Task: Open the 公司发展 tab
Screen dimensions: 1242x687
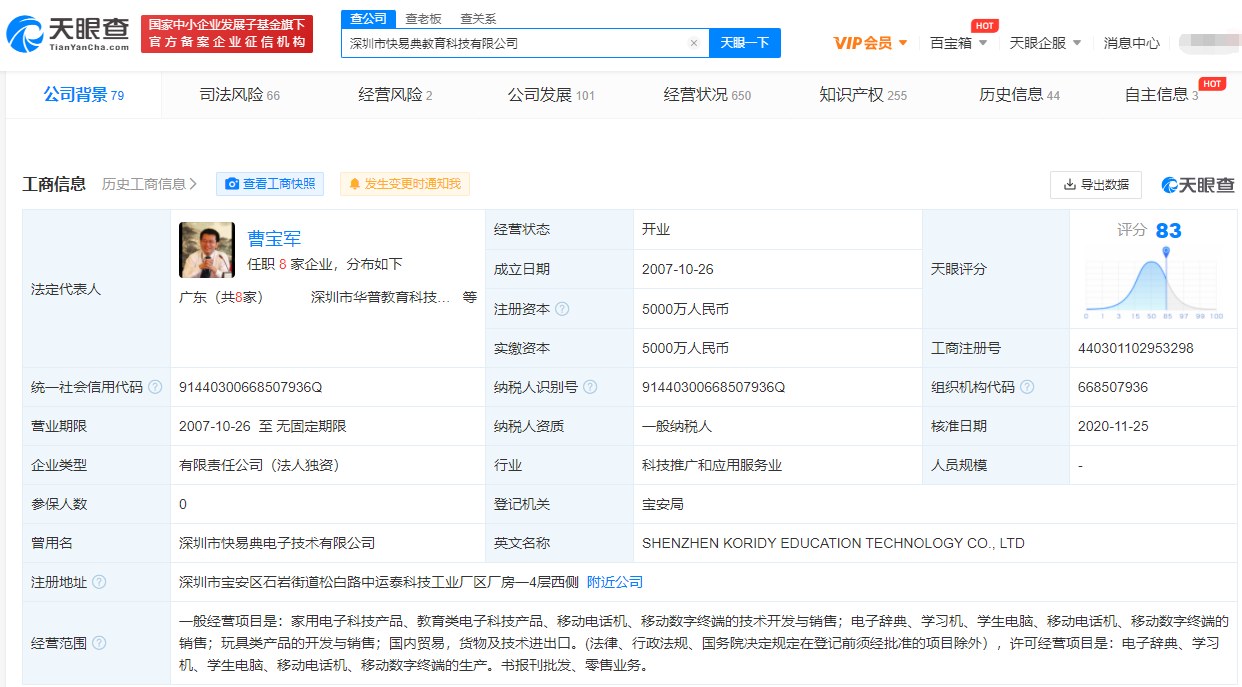Action: coord(551,95)
